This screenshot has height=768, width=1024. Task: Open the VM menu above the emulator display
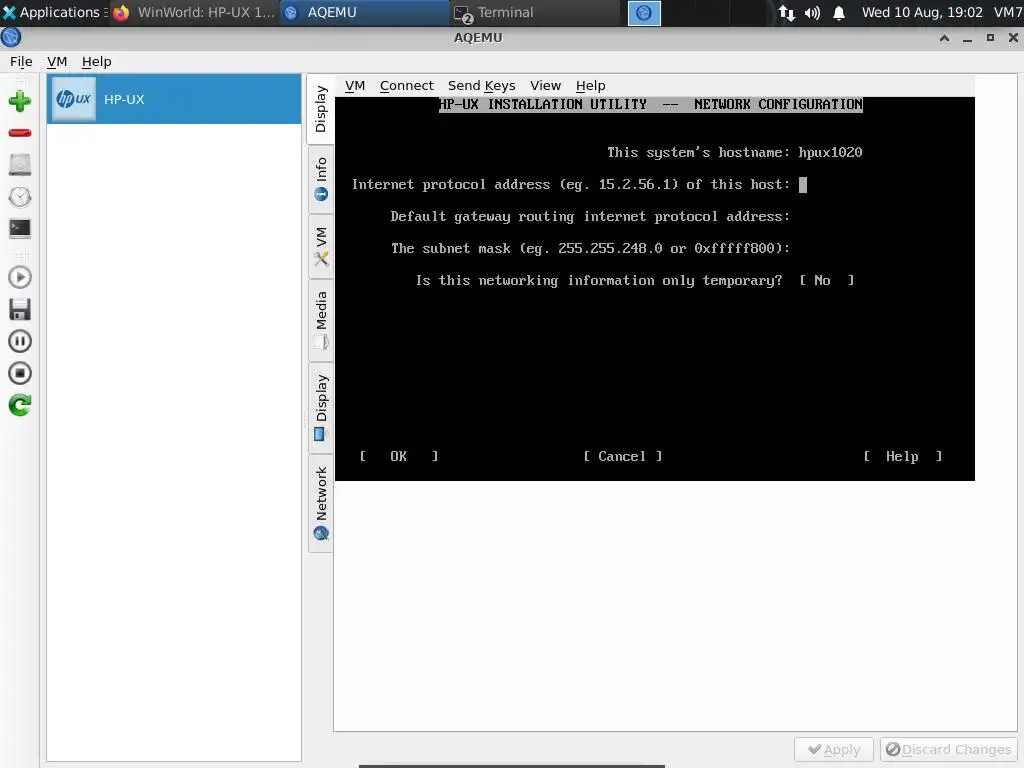[x=355, y=86]
